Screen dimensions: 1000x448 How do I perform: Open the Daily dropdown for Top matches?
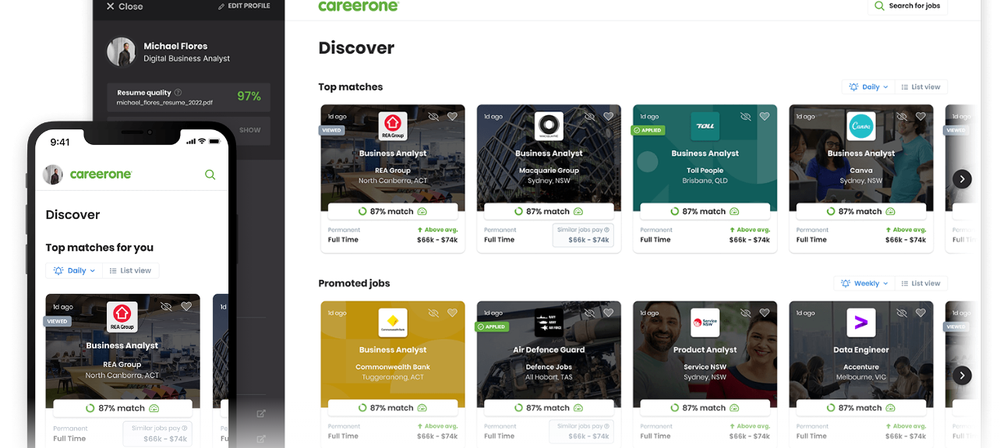[869, 87]
